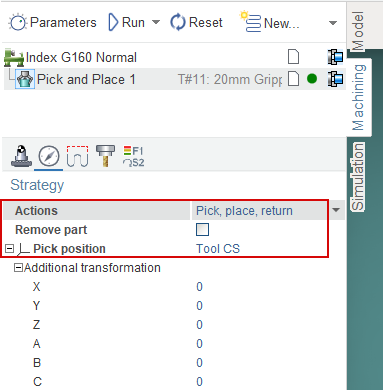
Task: Click the page icon on Pick and Place row
Action: 293,79
